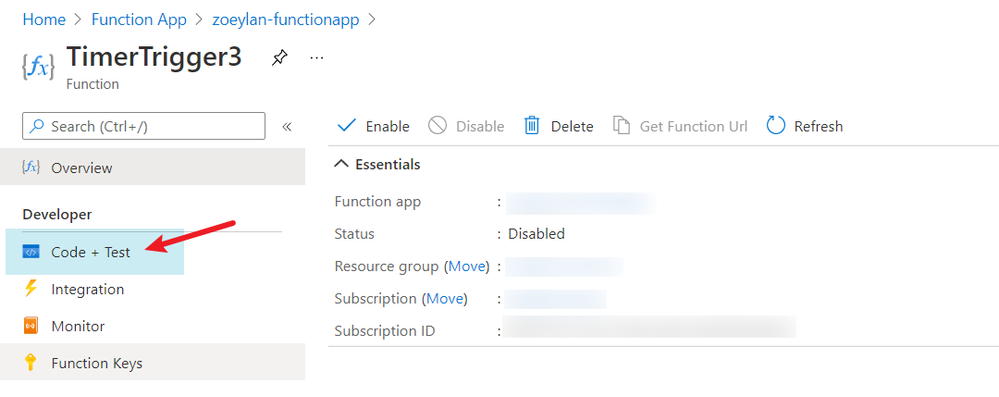Collapse the Essentials section
Viewport: 999px width, 397px height.
coord(341,164)
